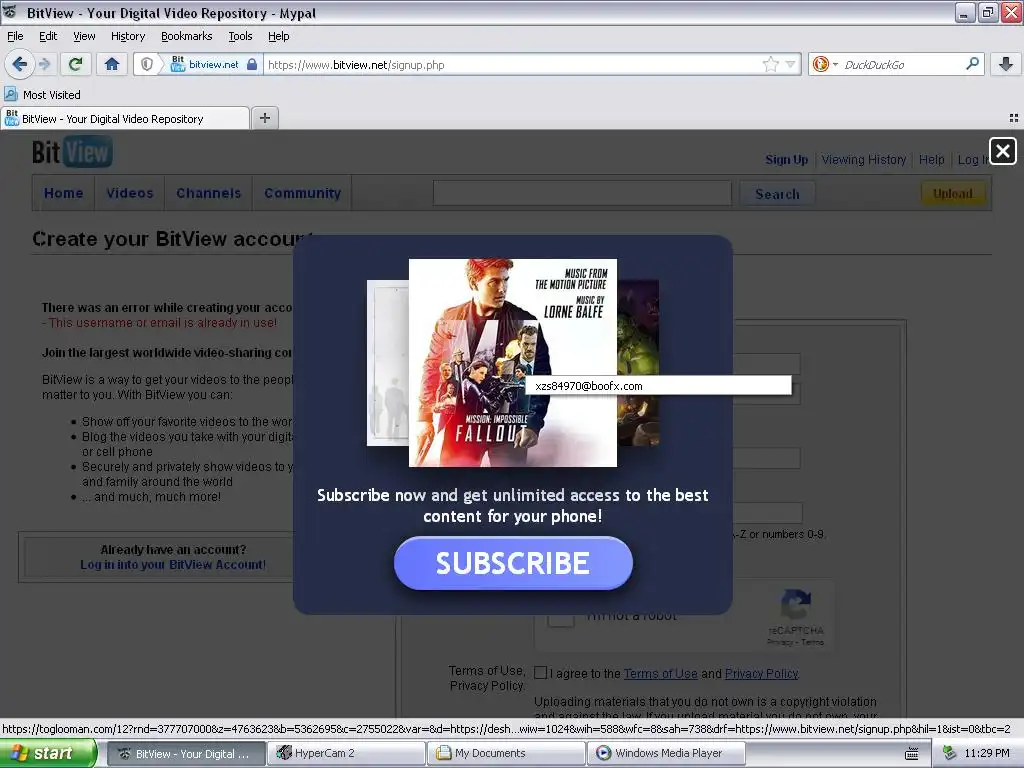Open the Most Visited bookmarks folder
Viewport: 1024px width, 768px height.
(x=43, y=95)
